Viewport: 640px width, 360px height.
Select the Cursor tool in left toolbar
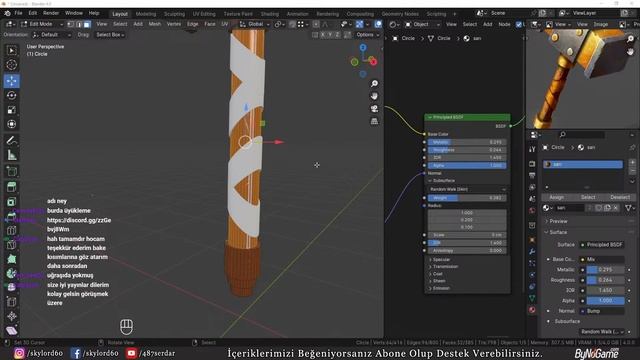[11, 64]
